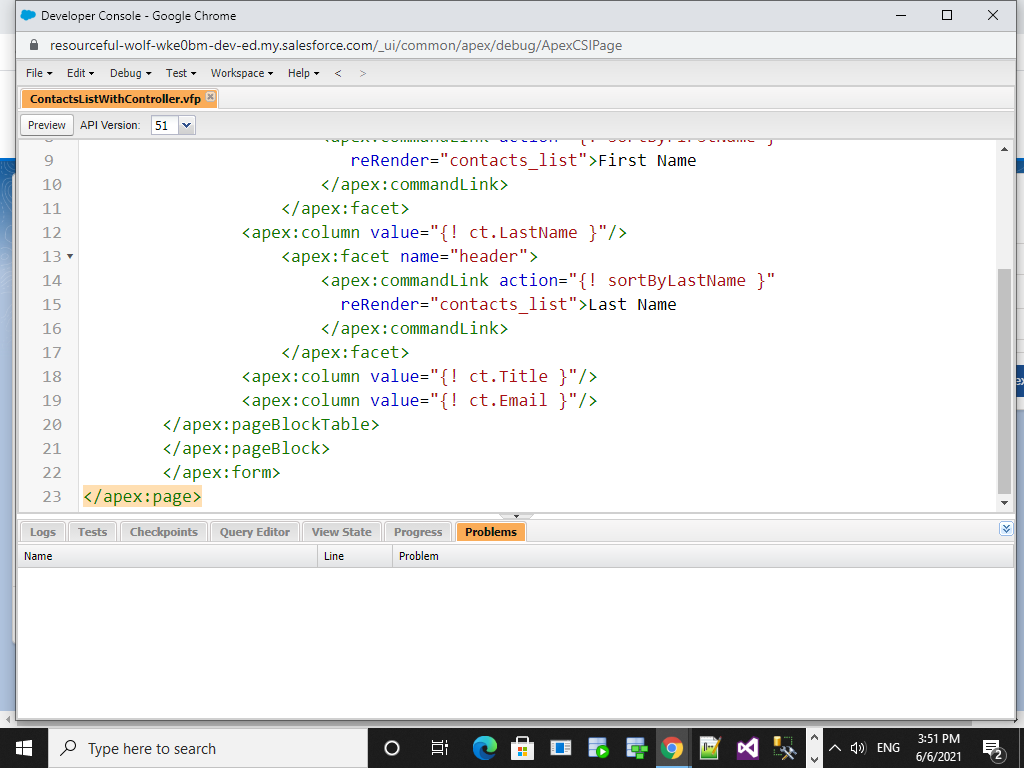This screenshot has width=1024, height=768.
Task: Click the Preview button
Action: pos(46,124)
